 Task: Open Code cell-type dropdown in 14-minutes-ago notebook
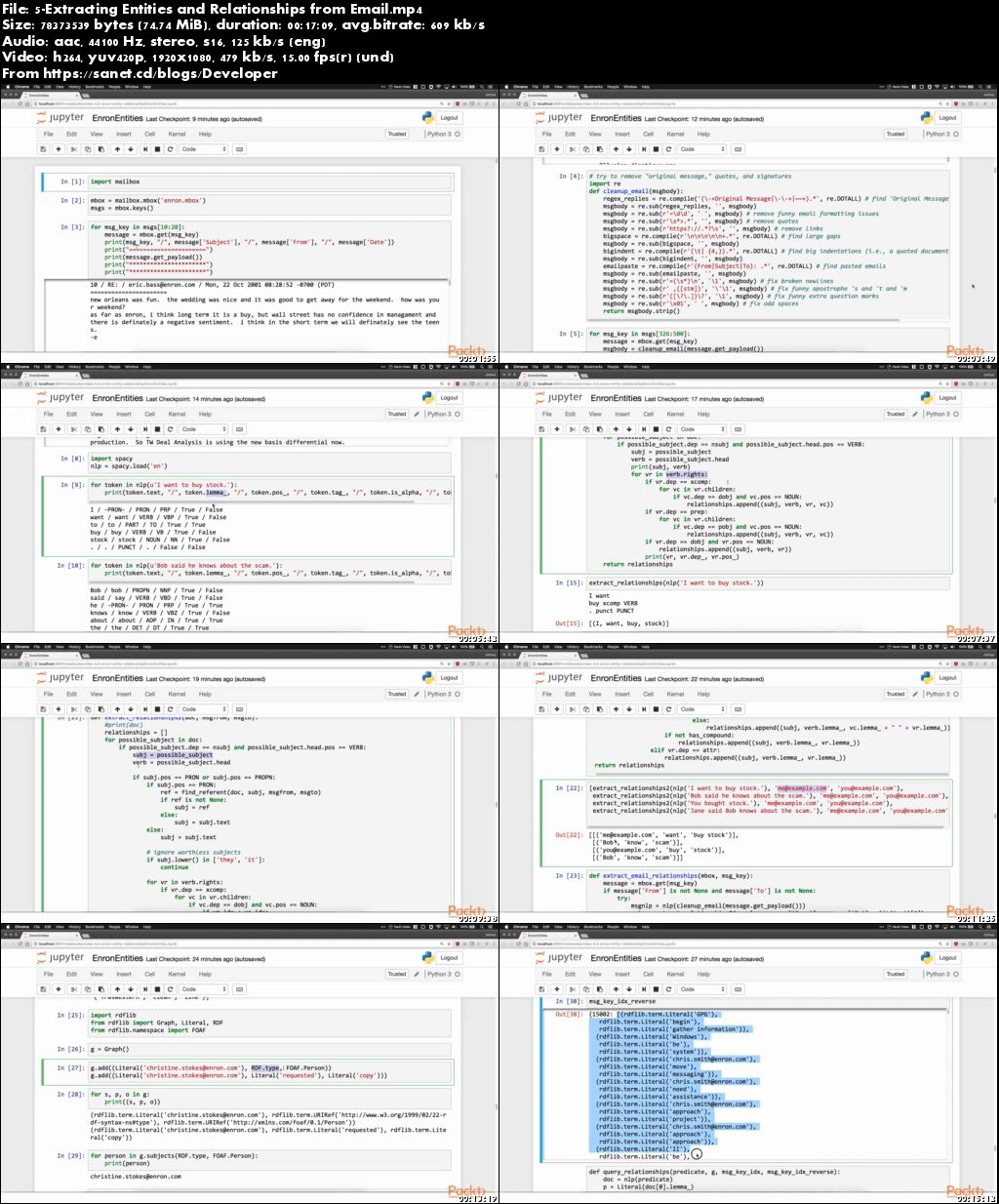click(204, 429)
